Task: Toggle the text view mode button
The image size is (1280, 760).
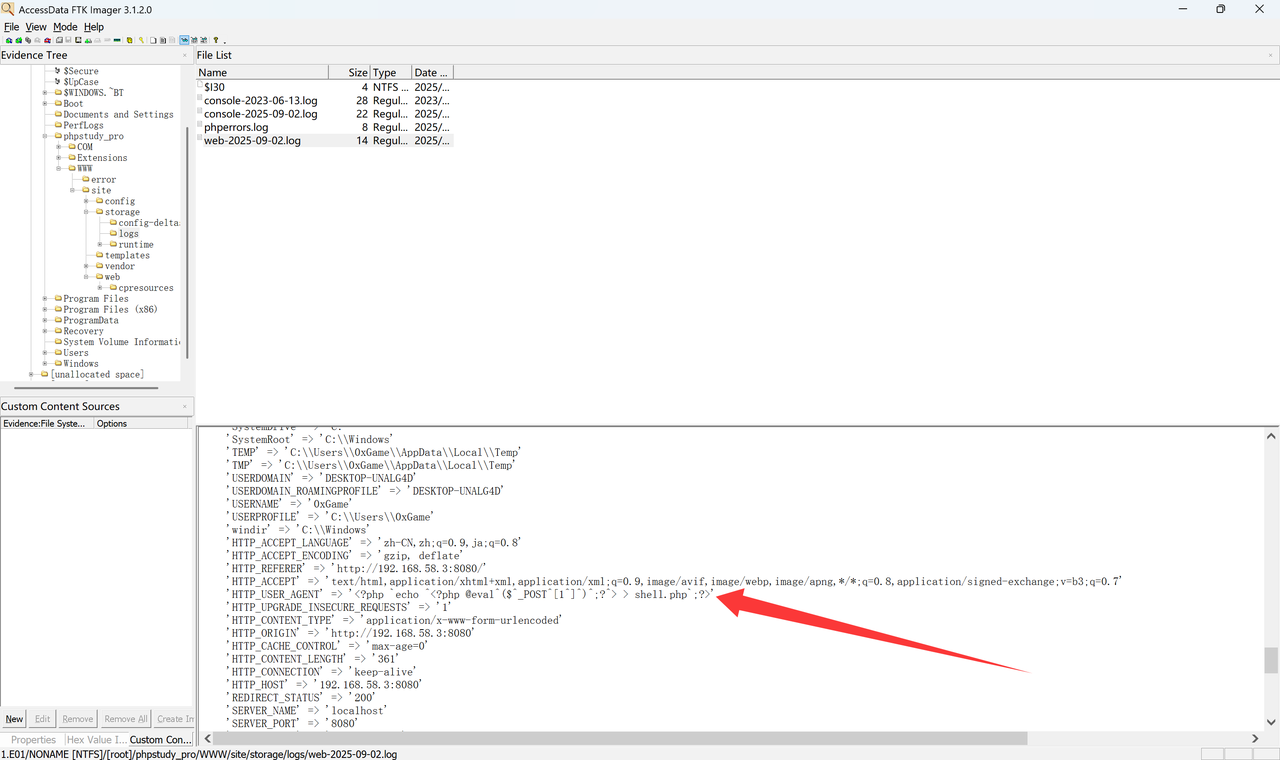Action: (193, 41)
